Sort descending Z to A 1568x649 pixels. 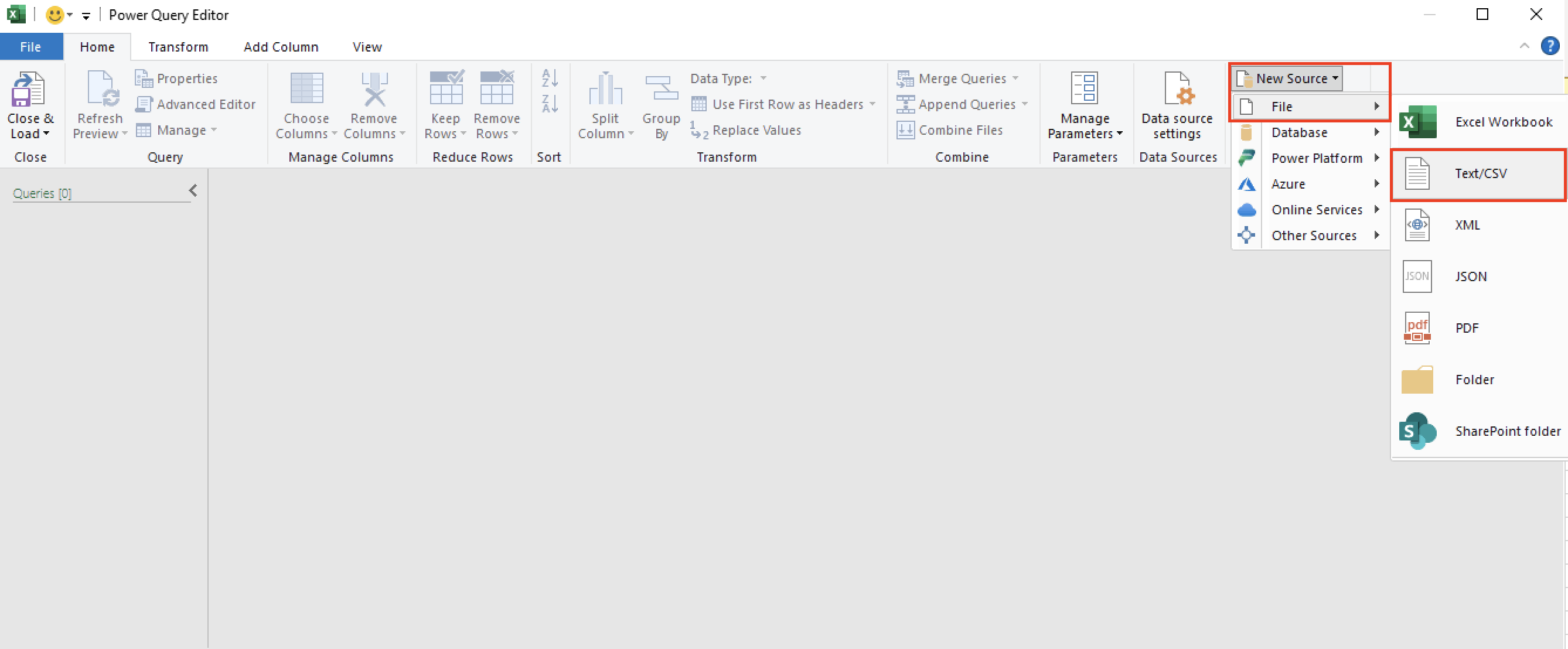(x=550, y=104)
